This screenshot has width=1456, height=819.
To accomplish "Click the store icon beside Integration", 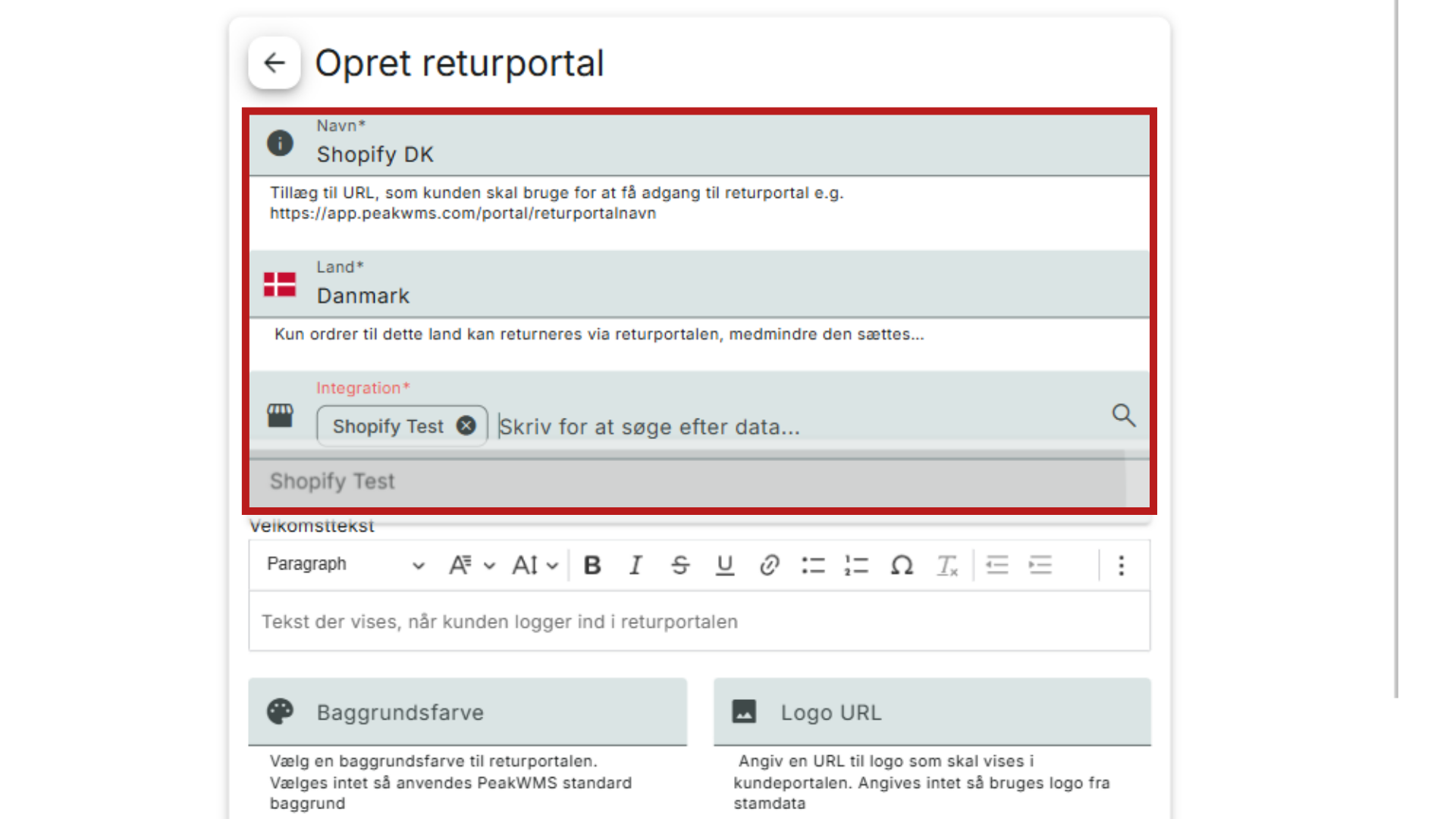I will 280,416.
